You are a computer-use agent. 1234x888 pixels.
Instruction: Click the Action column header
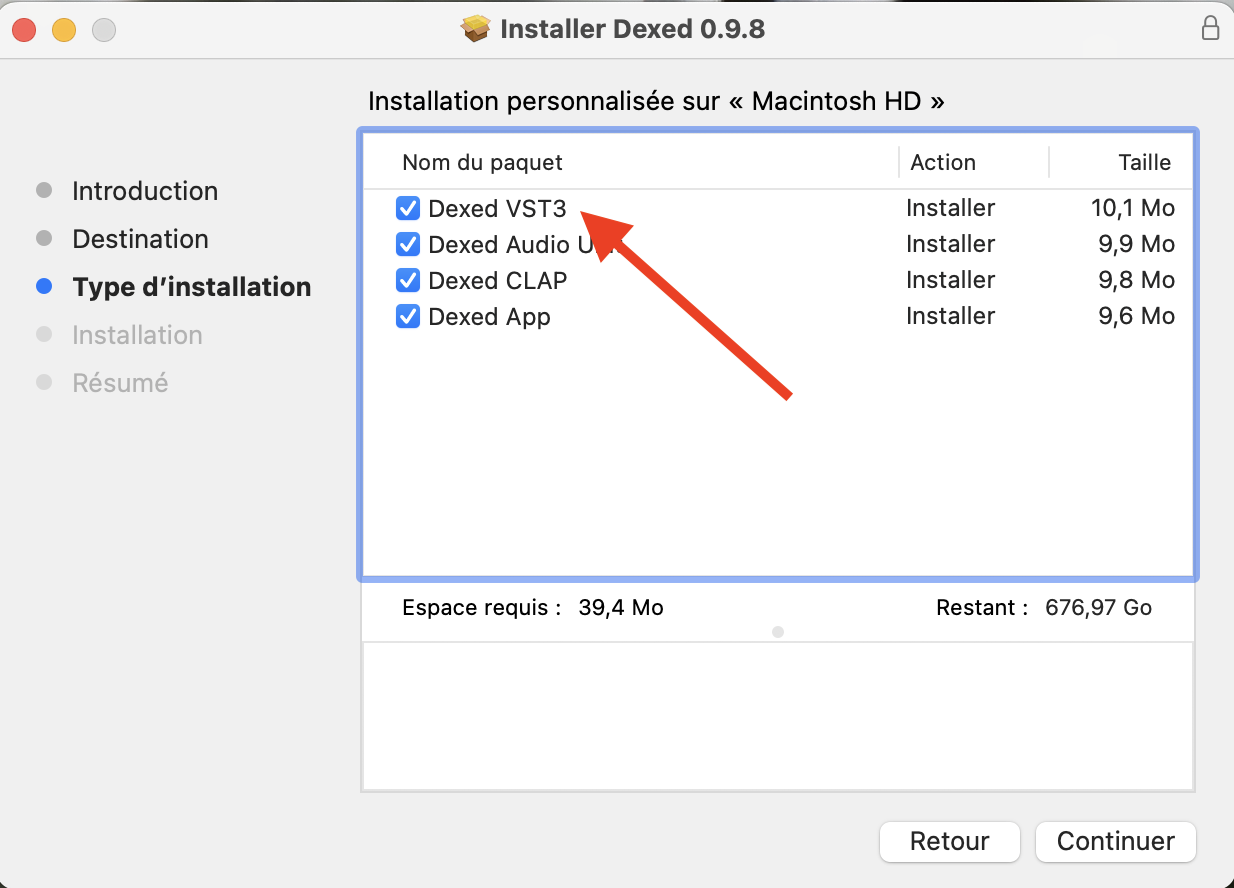pyautogui.click(x=942, y=163)
